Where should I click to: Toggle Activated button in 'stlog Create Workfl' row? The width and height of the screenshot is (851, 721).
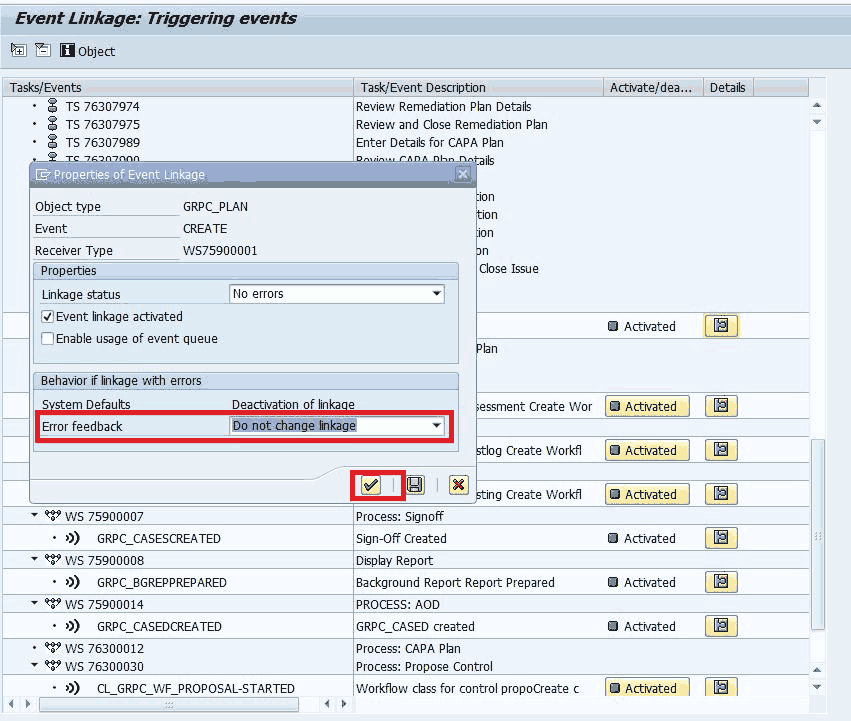647,450
